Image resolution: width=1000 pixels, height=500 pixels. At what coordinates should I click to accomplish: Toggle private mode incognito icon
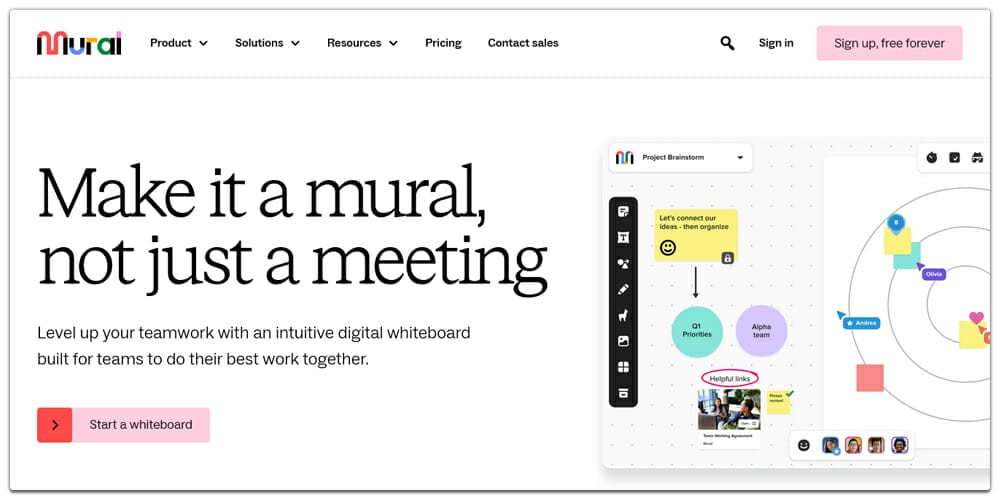tap(977, 157)
